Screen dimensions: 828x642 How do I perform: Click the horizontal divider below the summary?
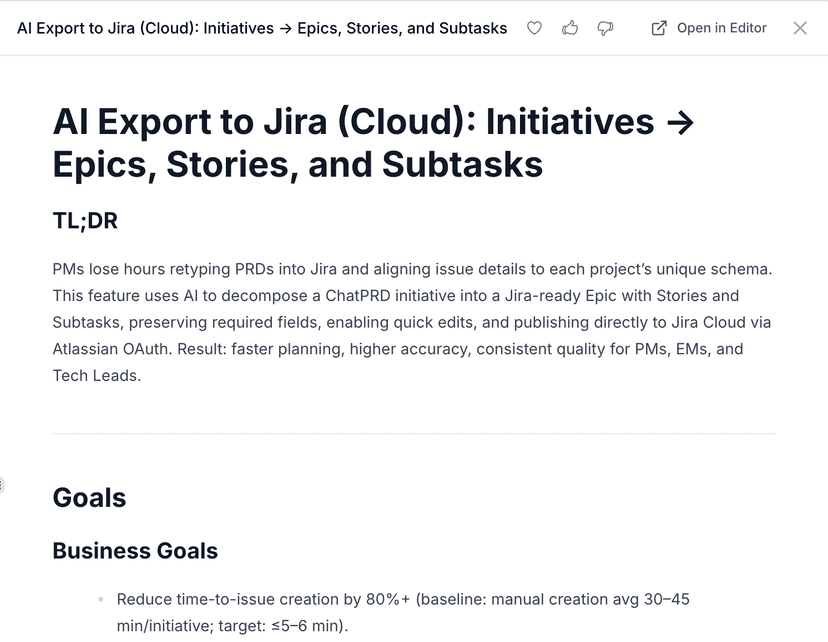point(414,432)
